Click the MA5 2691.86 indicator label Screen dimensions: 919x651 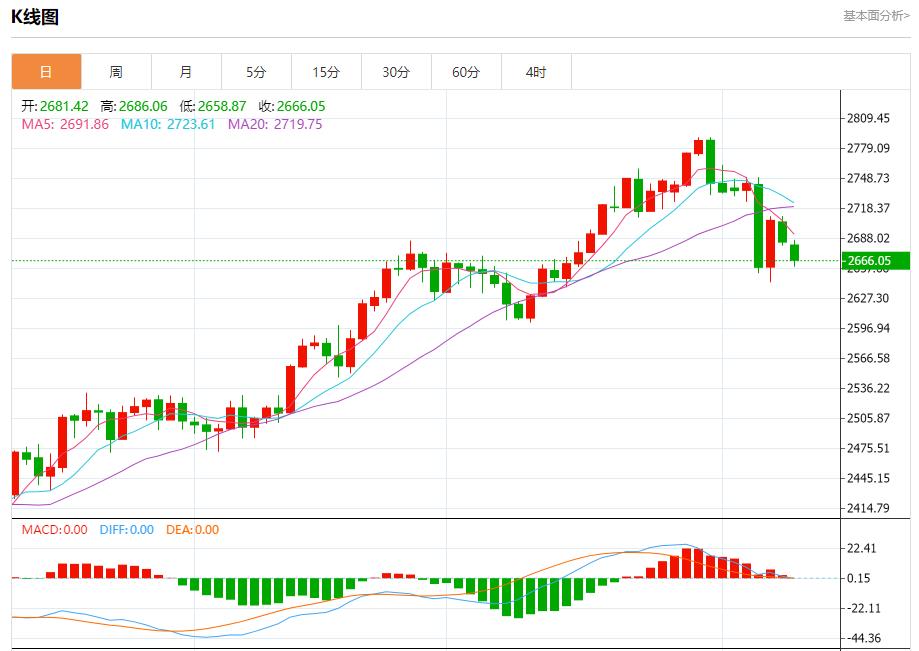pos(65,125)
